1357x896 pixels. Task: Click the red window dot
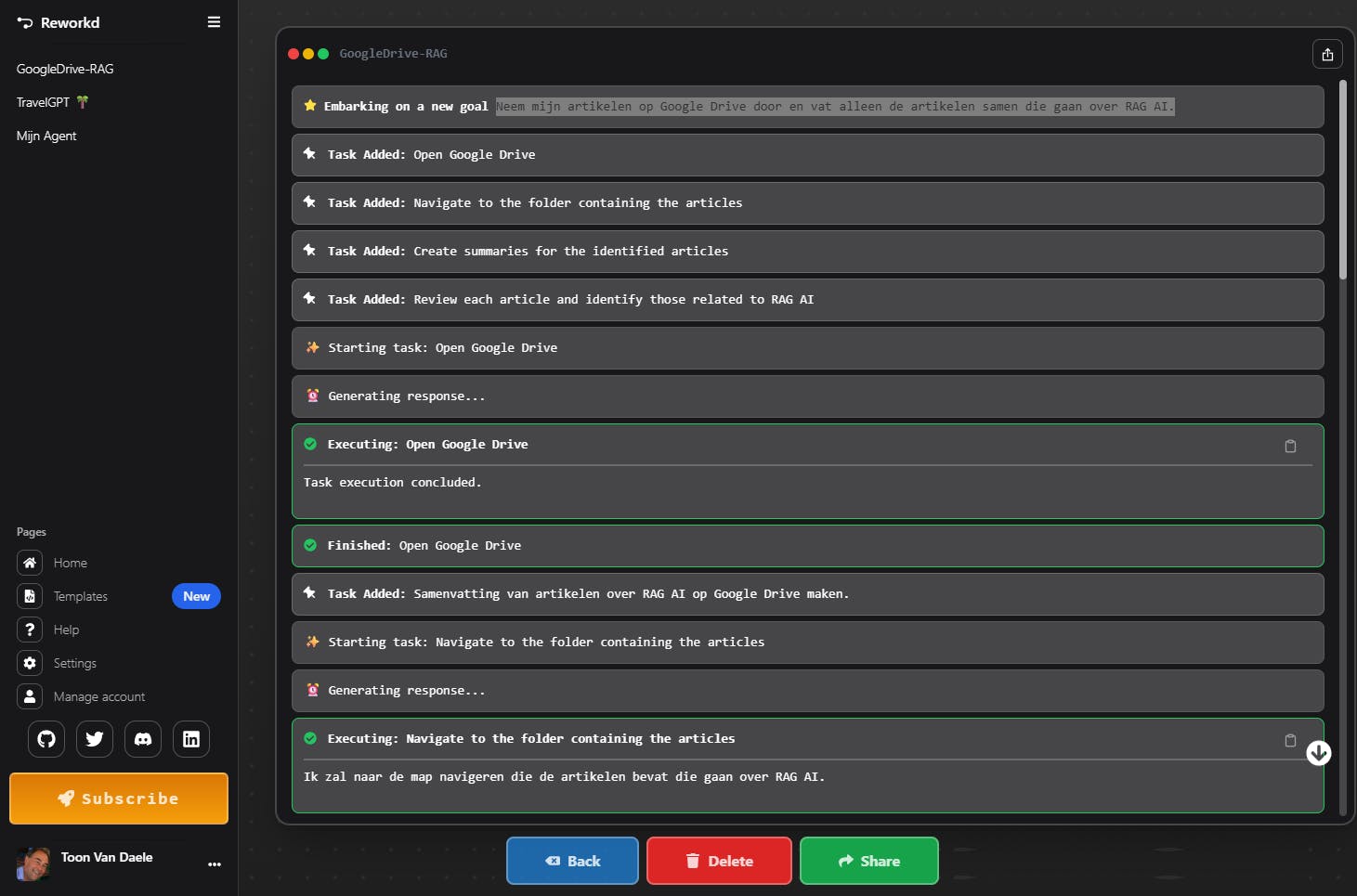(294, 54)
